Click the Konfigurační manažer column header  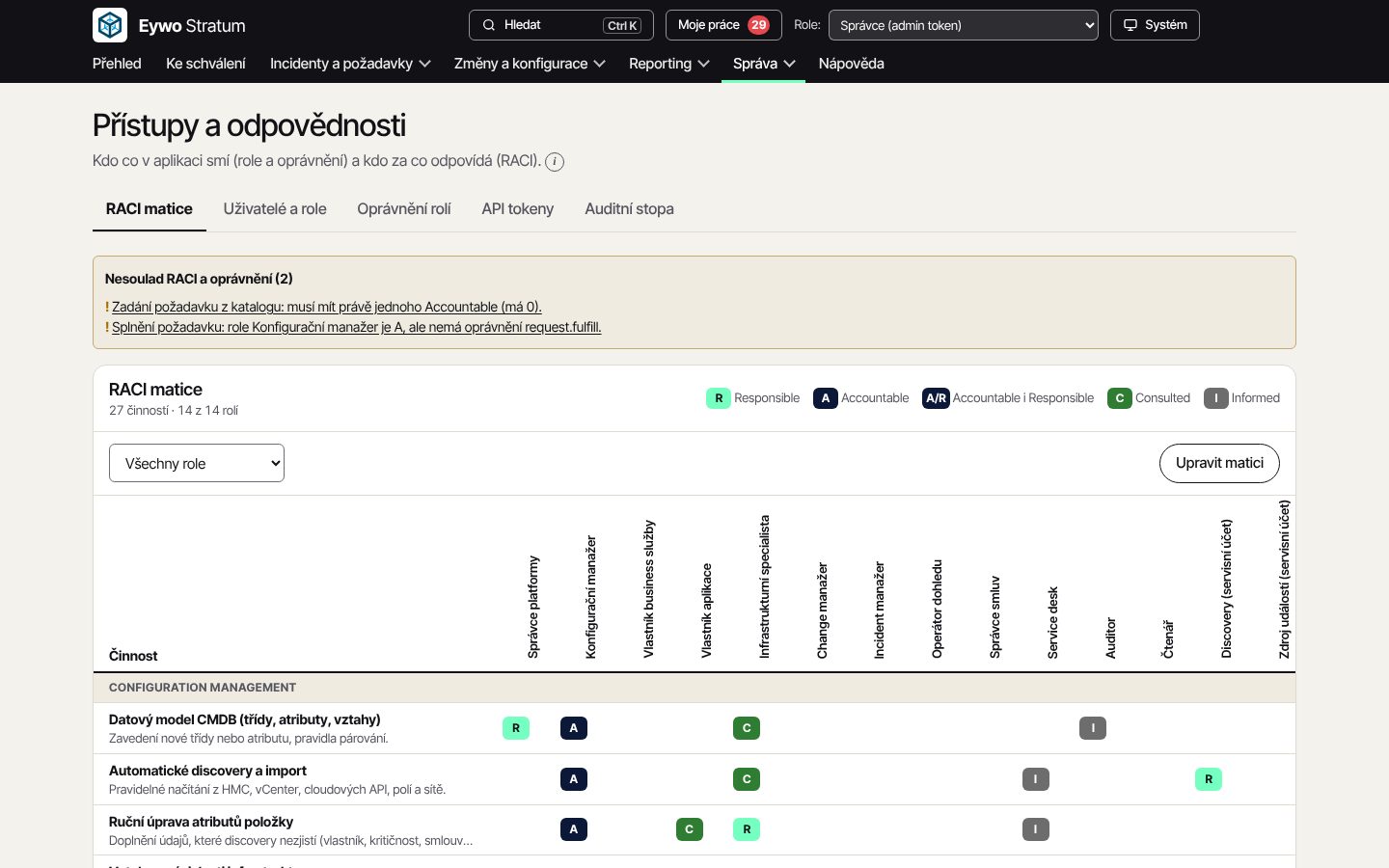[591, 597]
